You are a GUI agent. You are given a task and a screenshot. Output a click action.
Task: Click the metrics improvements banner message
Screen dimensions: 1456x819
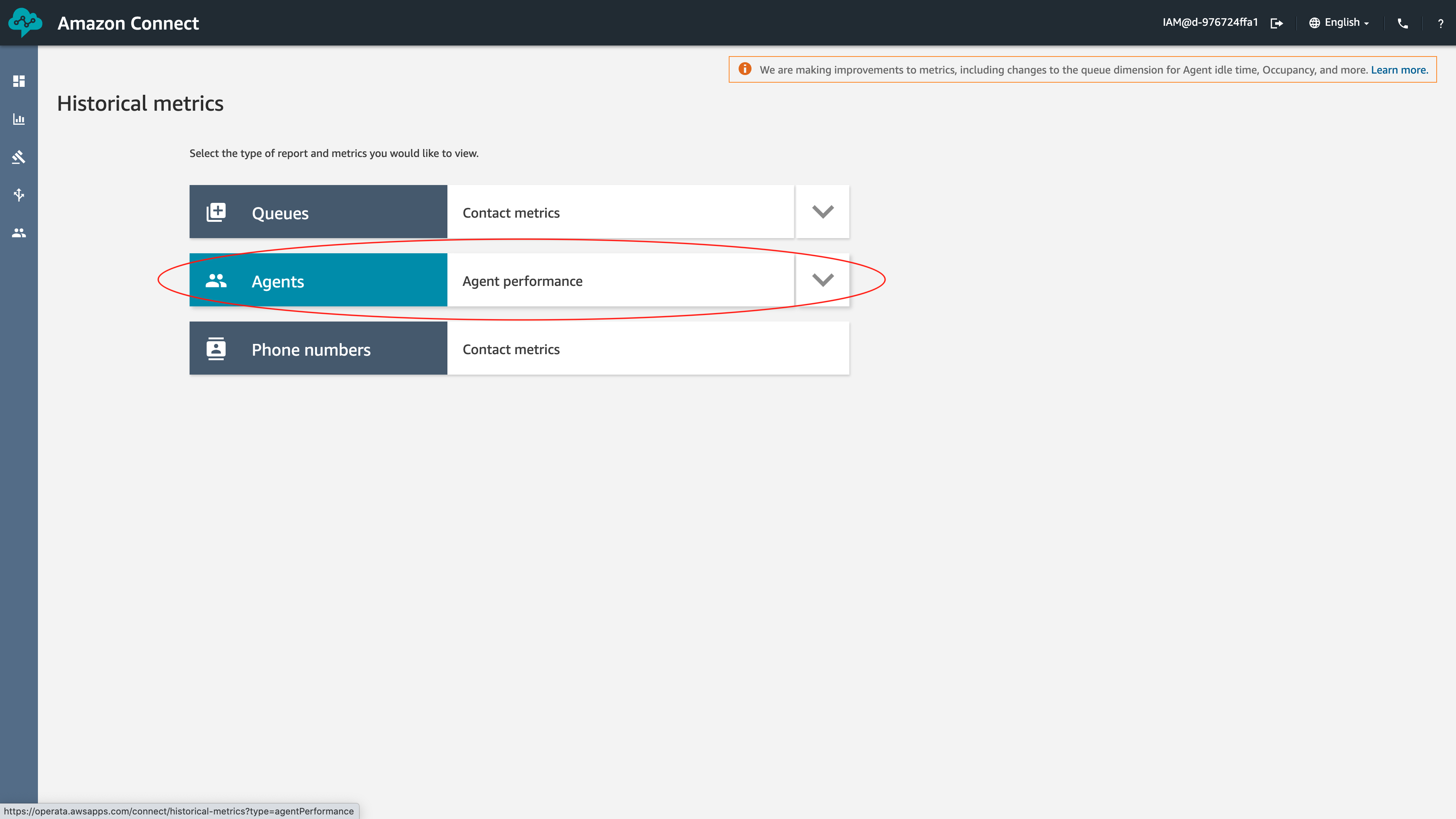(x=1063, y=69)
